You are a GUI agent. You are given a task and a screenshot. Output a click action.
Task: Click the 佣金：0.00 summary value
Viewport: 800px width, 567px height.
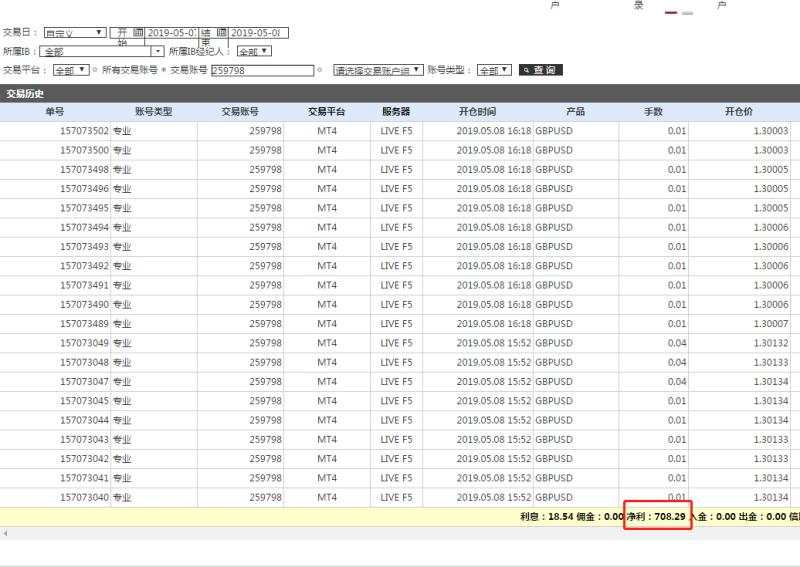click(x=600, y=516)
